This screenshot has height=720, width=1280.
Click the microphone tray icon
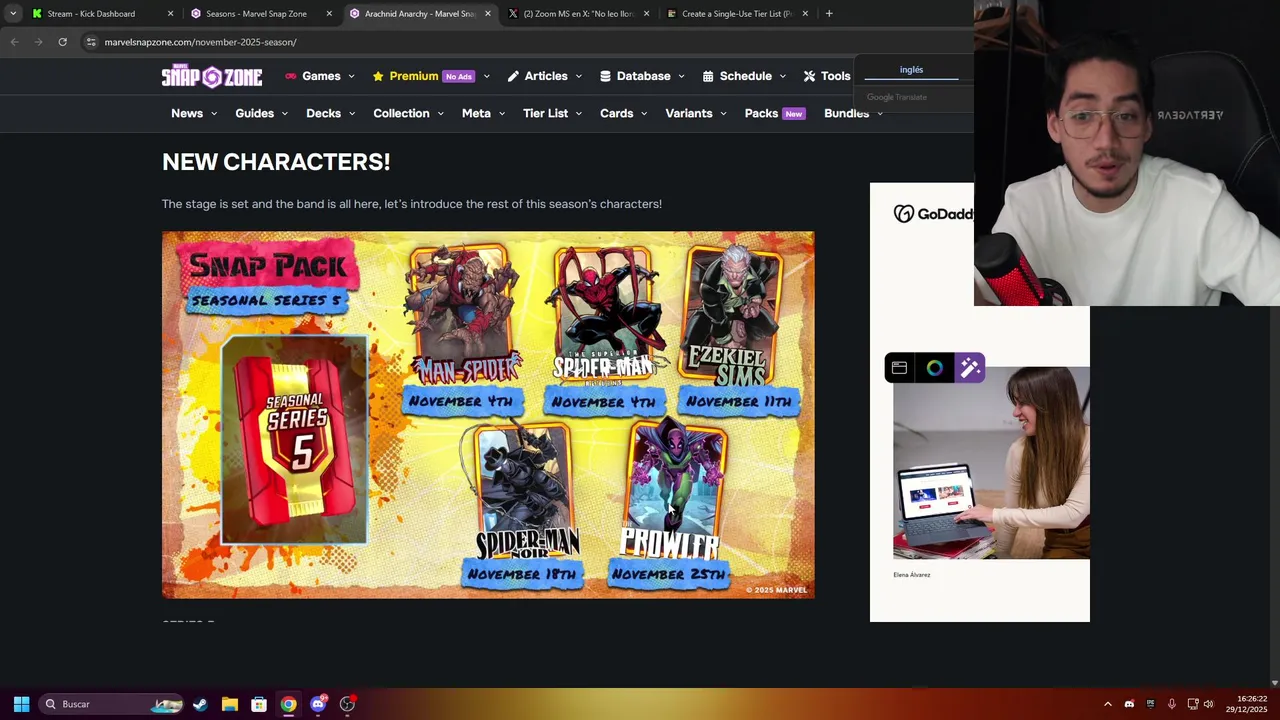click(1171, 704)
